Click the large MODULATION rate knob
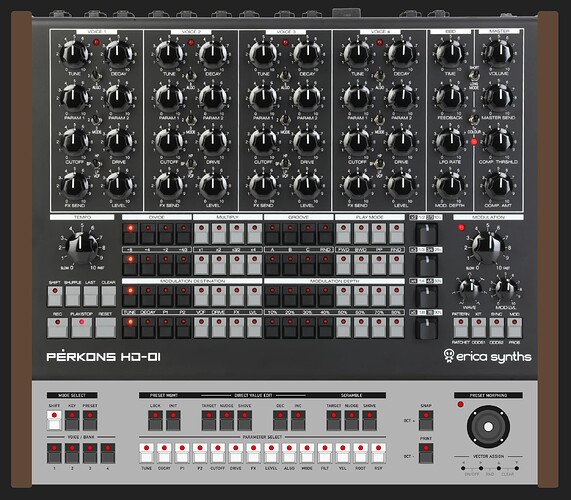 [488, 248]
